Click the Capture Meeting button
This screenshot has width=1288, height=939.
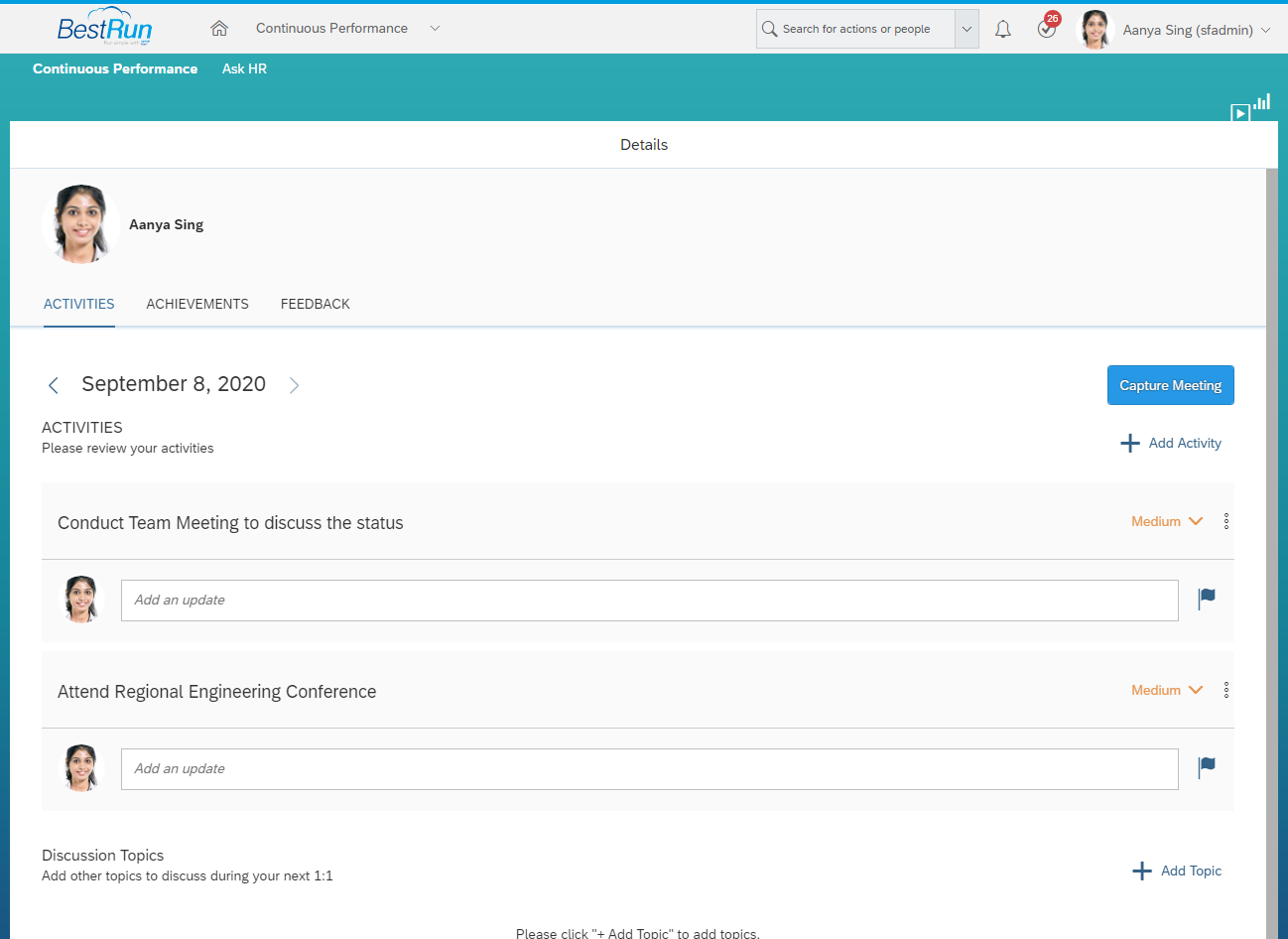[x=1170, y=385]
